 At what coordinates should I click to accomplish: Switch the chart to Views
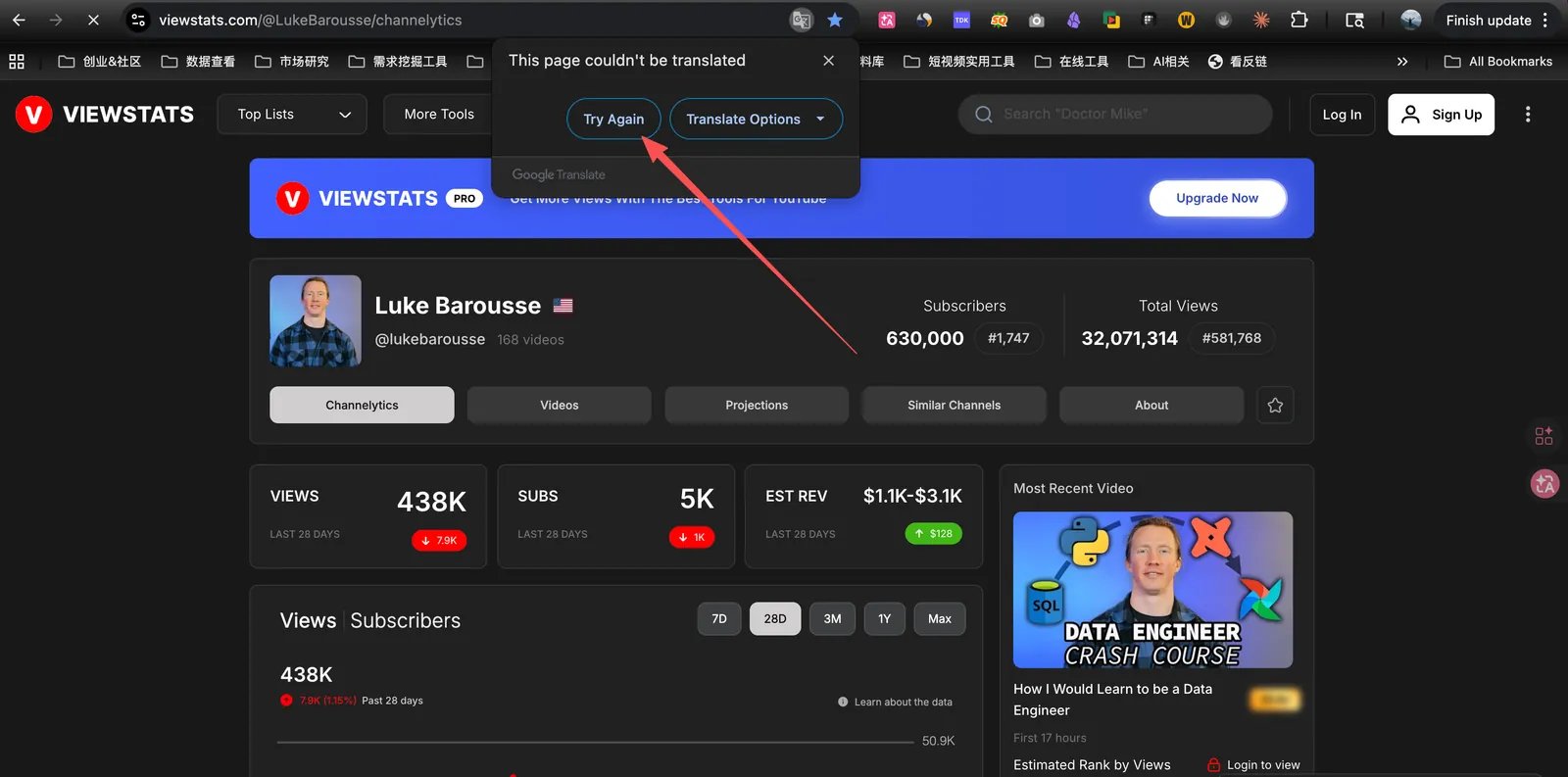coord(308,620)
